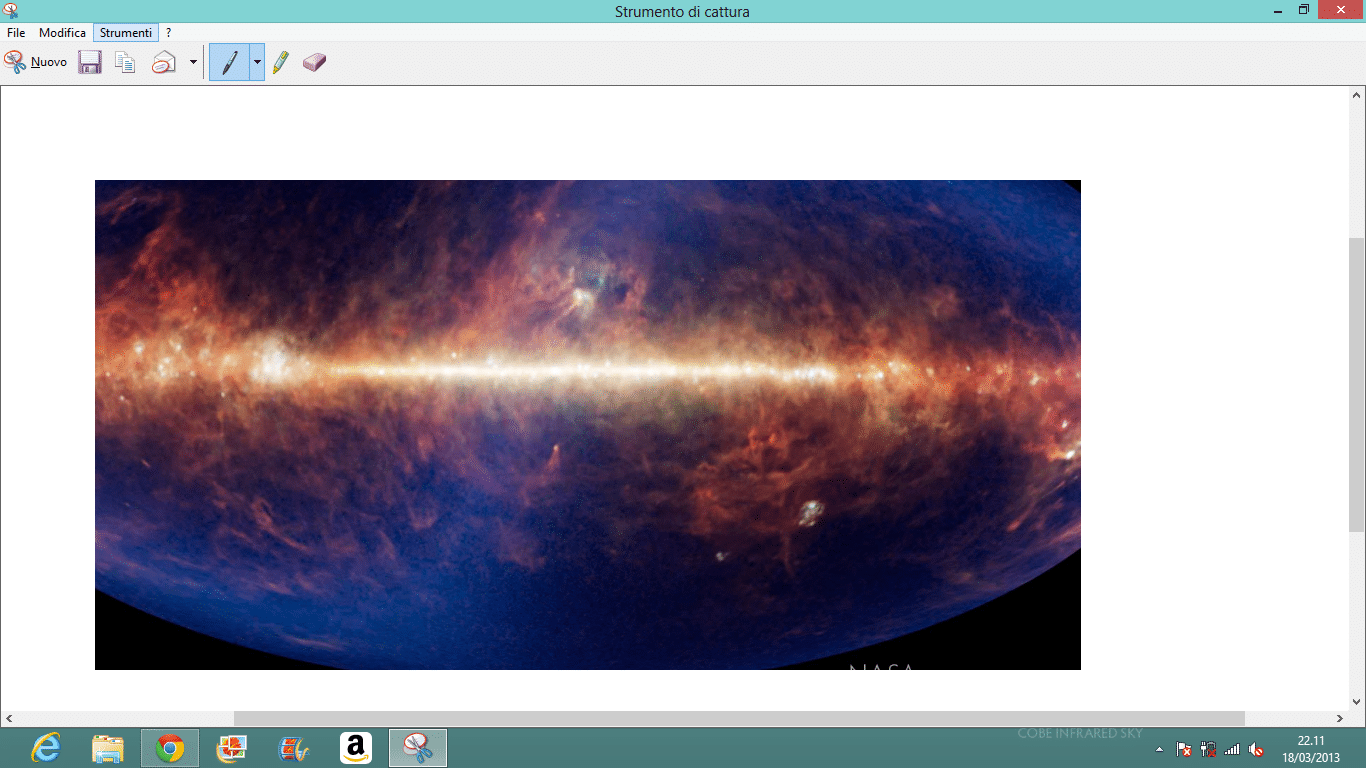1366x768 pixels.
Task: Send the snip via email envelope
Action: pyautogui.click(x=164, y=61)
